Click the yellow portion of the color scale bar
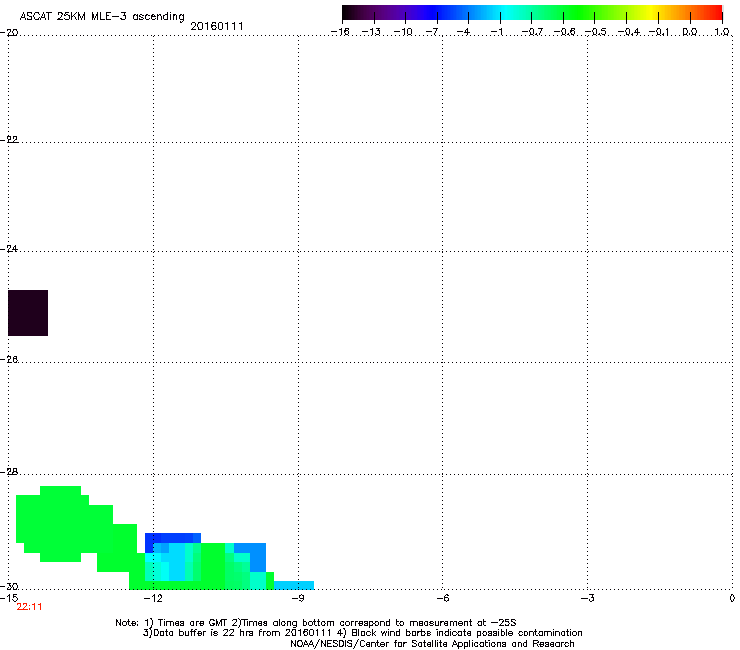740x650 pixels. tap(649, 13)
